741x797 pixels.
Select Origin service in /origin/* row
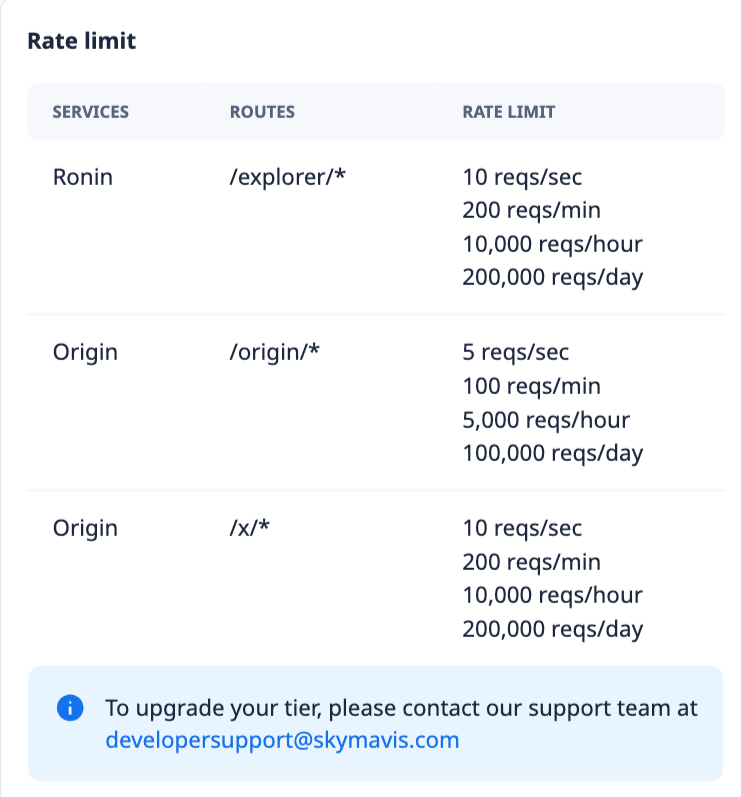85,353
